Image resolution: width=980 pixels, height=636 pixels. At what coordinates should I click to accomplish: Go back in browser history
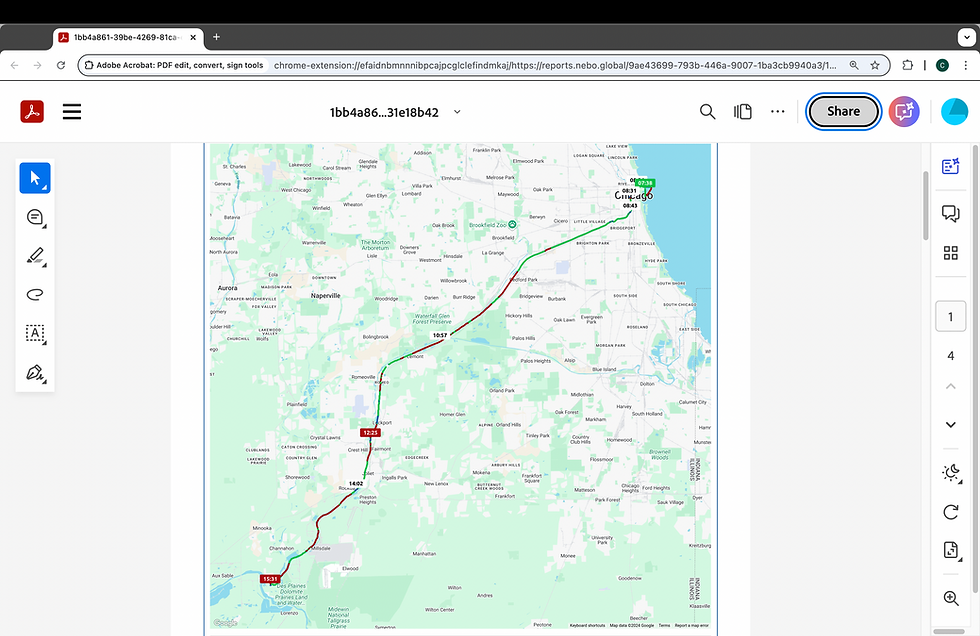tap(14, 65)
